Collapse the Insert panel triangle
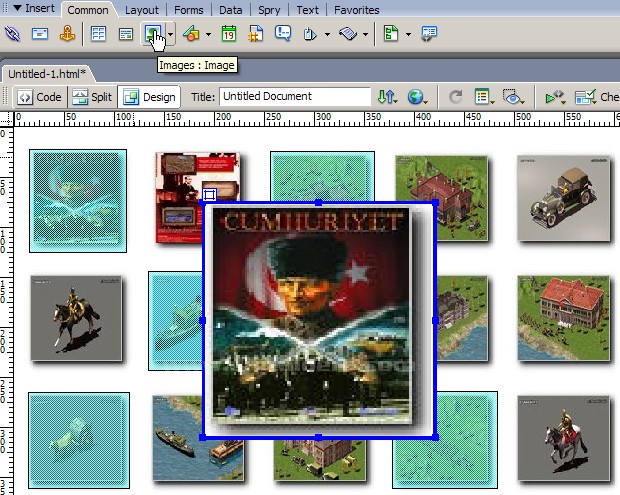620x495 pixels. tap(17, 8)
